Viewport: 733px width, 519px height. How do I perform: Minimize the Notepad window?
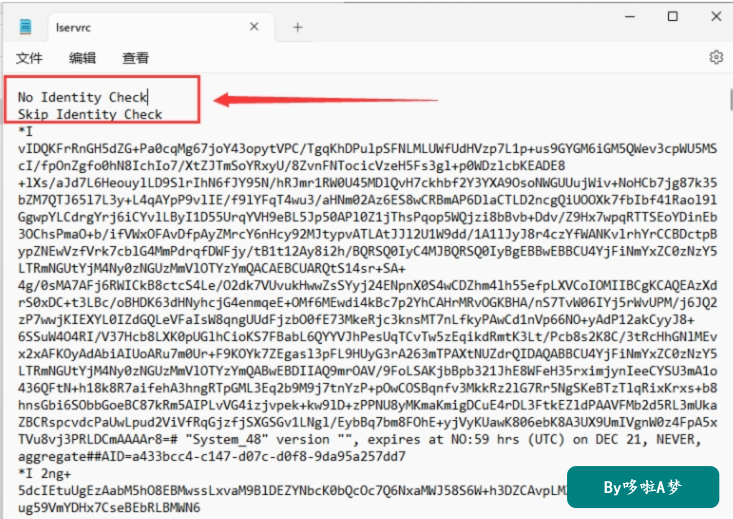[630, 16]
